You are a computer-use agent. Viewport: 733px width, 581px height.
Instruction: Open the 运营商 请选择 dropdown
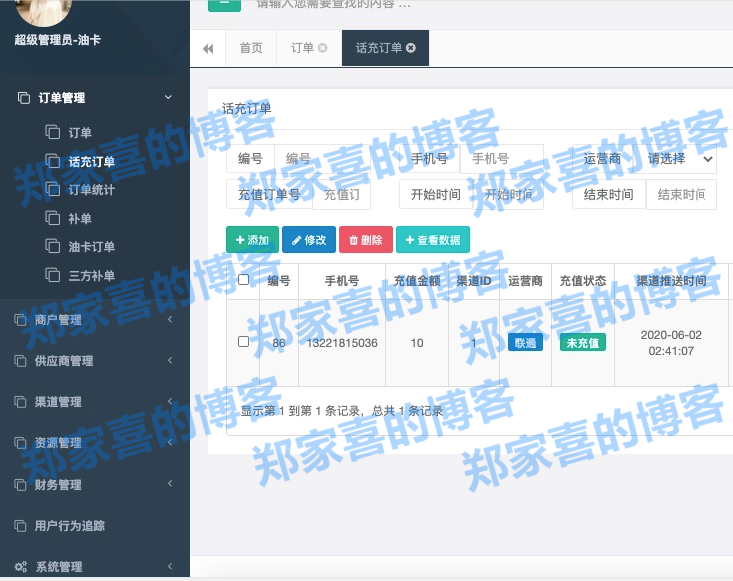(x=676, y=159)
